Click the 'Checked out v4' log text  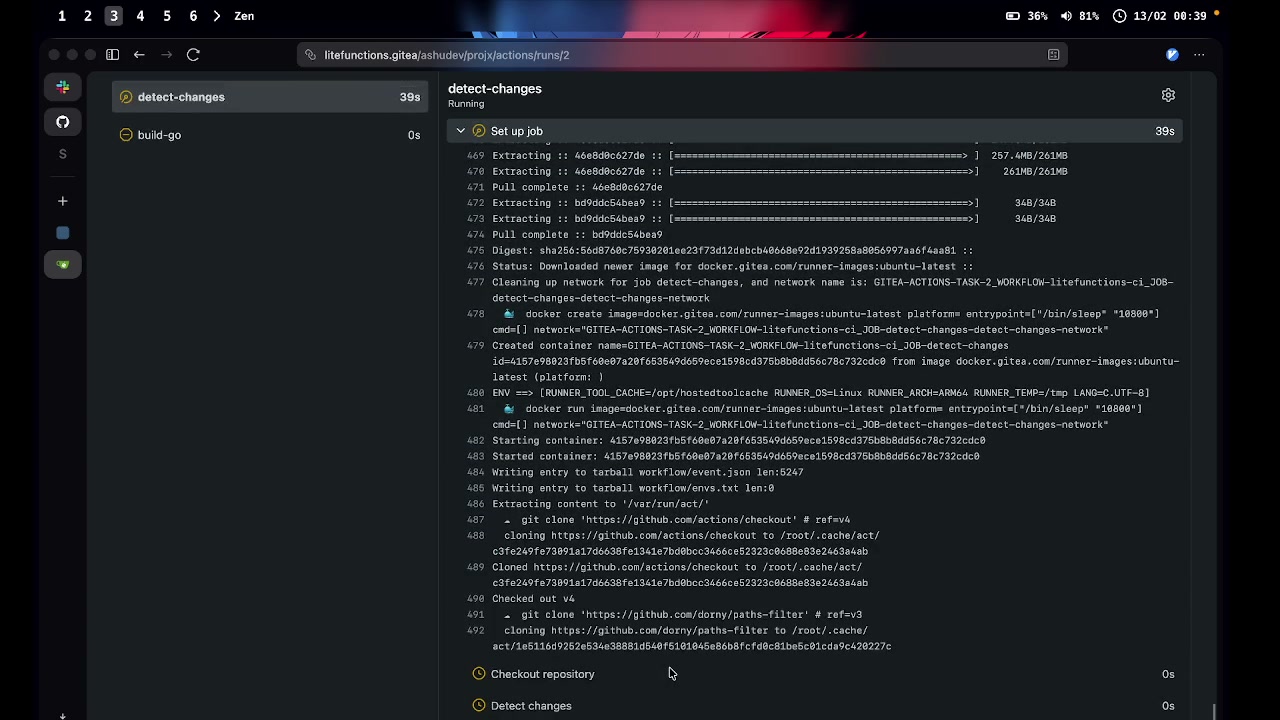(x=533, y=599)
